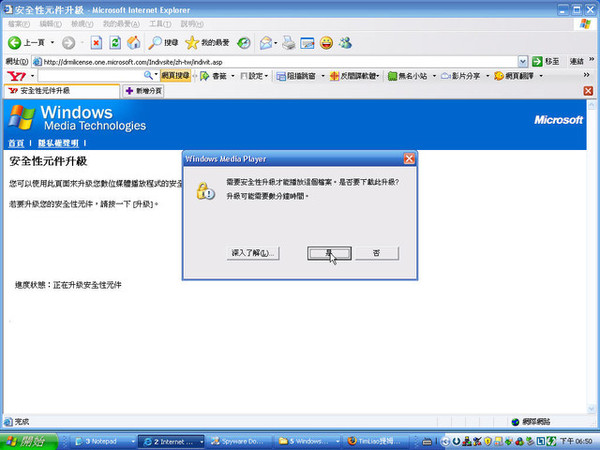Click the yellow smiley face icon
The width and height of the screenshot is (600, 450).
[x=326, y=42]
